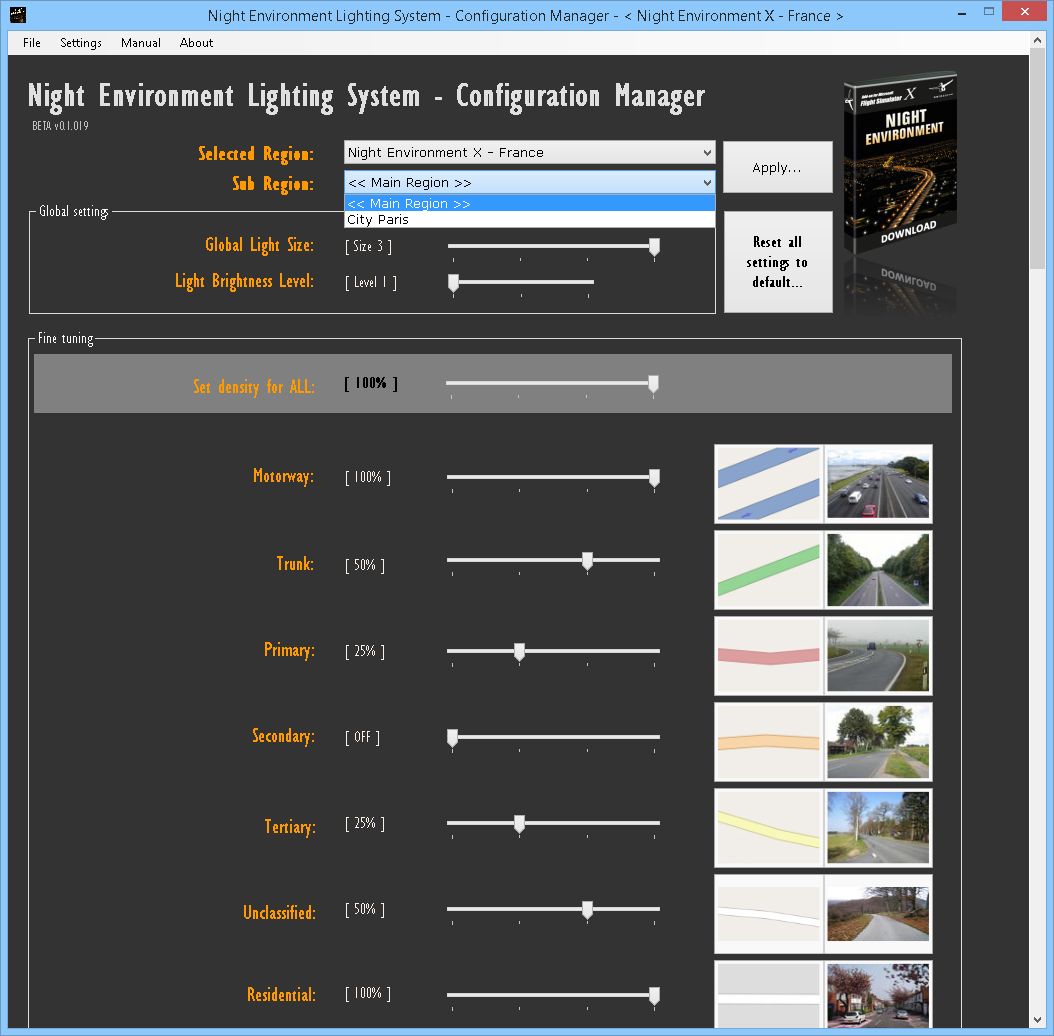This screenshot has height=1036, width=1054.
Task: Close the Configuration Manager window
Action: pos(1024,11)
